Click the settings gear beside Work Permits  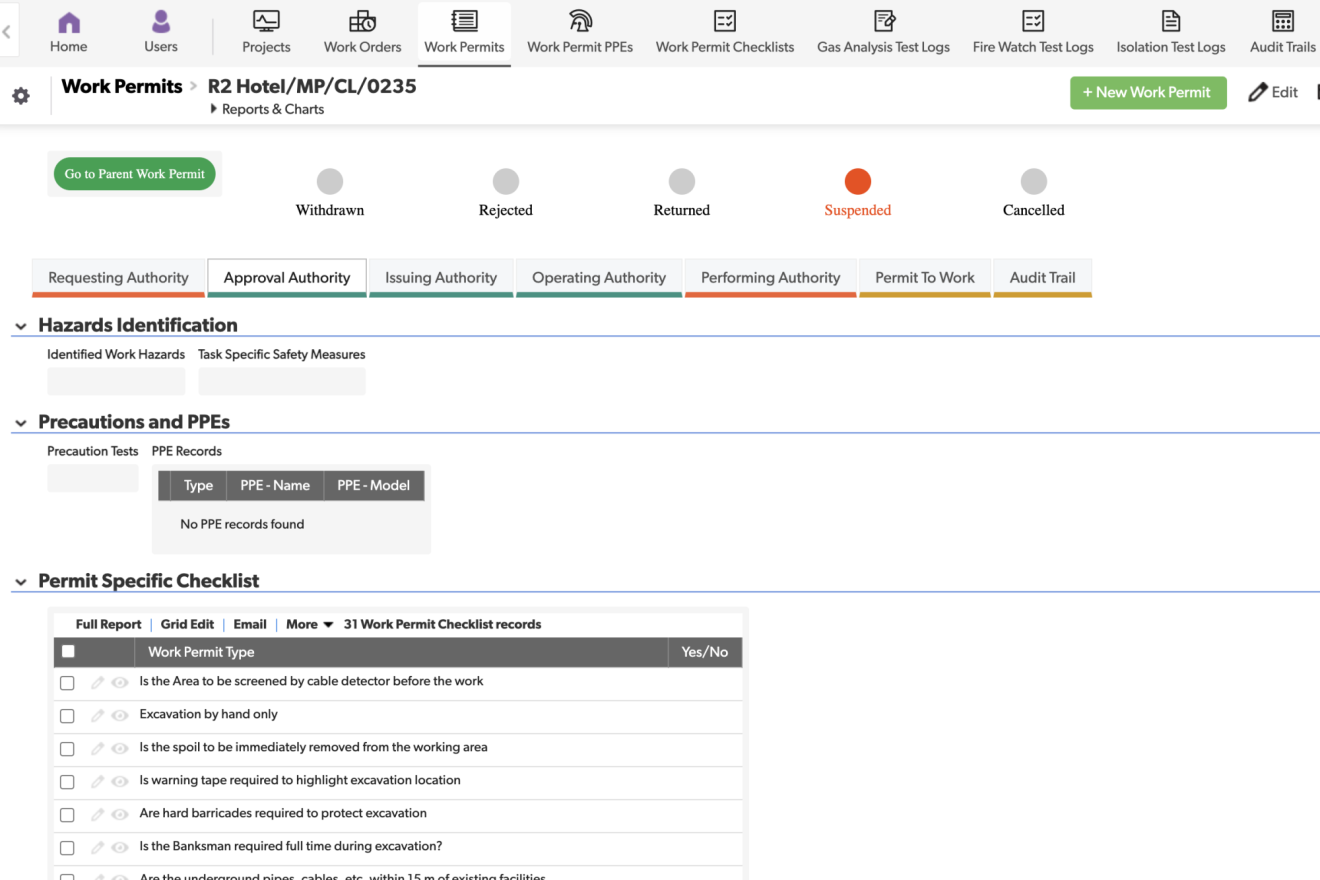tap(20, 96)
